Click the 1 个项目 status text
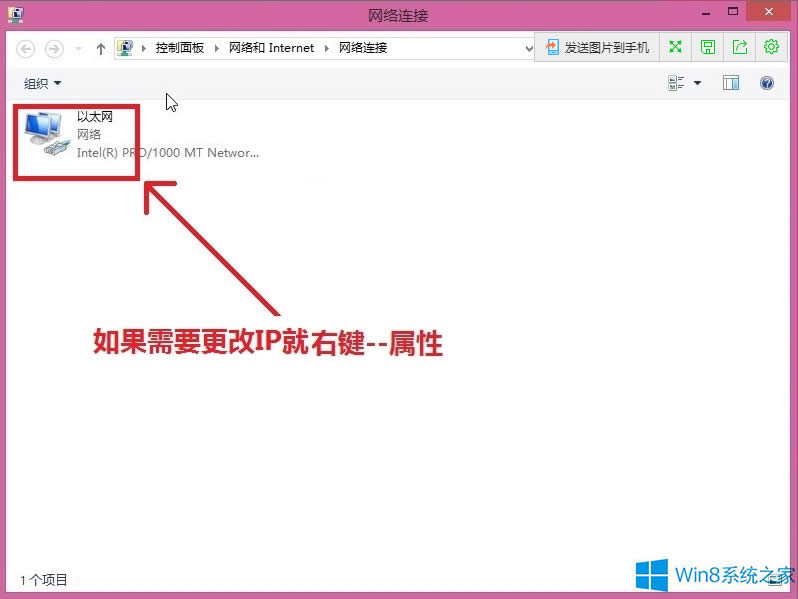Screen dimensions: 798x599 44,580
